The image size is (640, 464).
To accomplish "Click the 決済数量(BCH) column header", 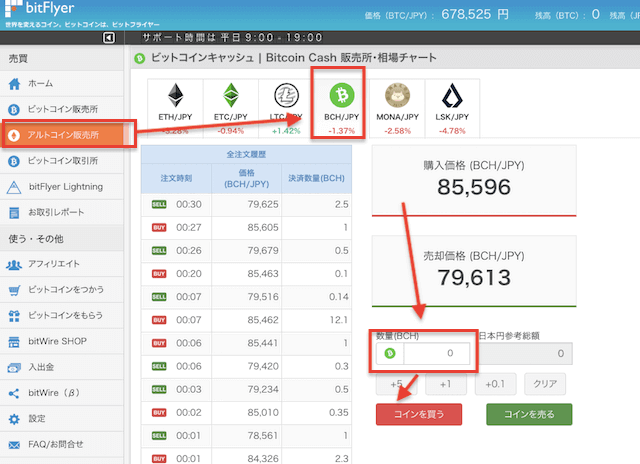I will point(316,178).
